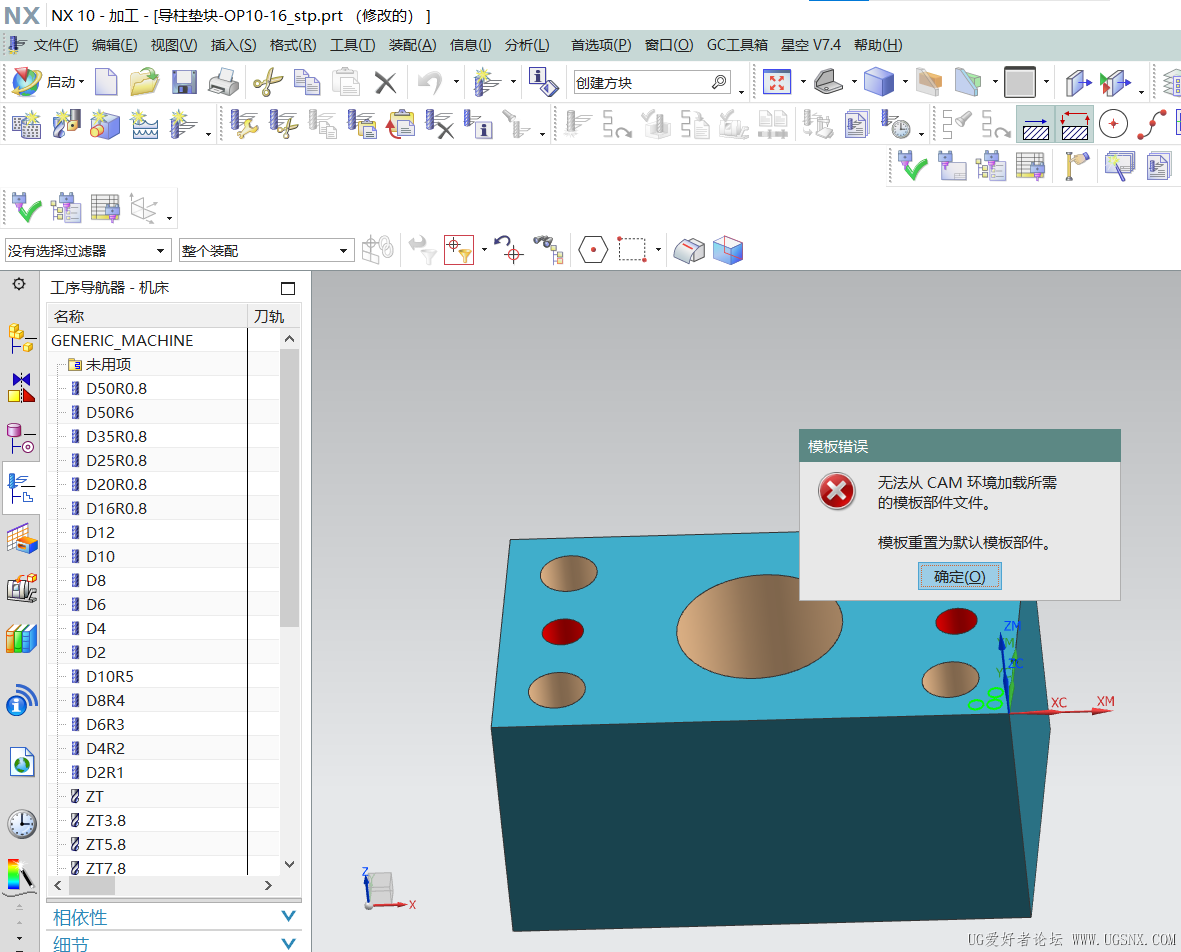Open the 整个装配 selection scope dropdown
Viewport: 1181px width, 952px height.
[266, 250]
